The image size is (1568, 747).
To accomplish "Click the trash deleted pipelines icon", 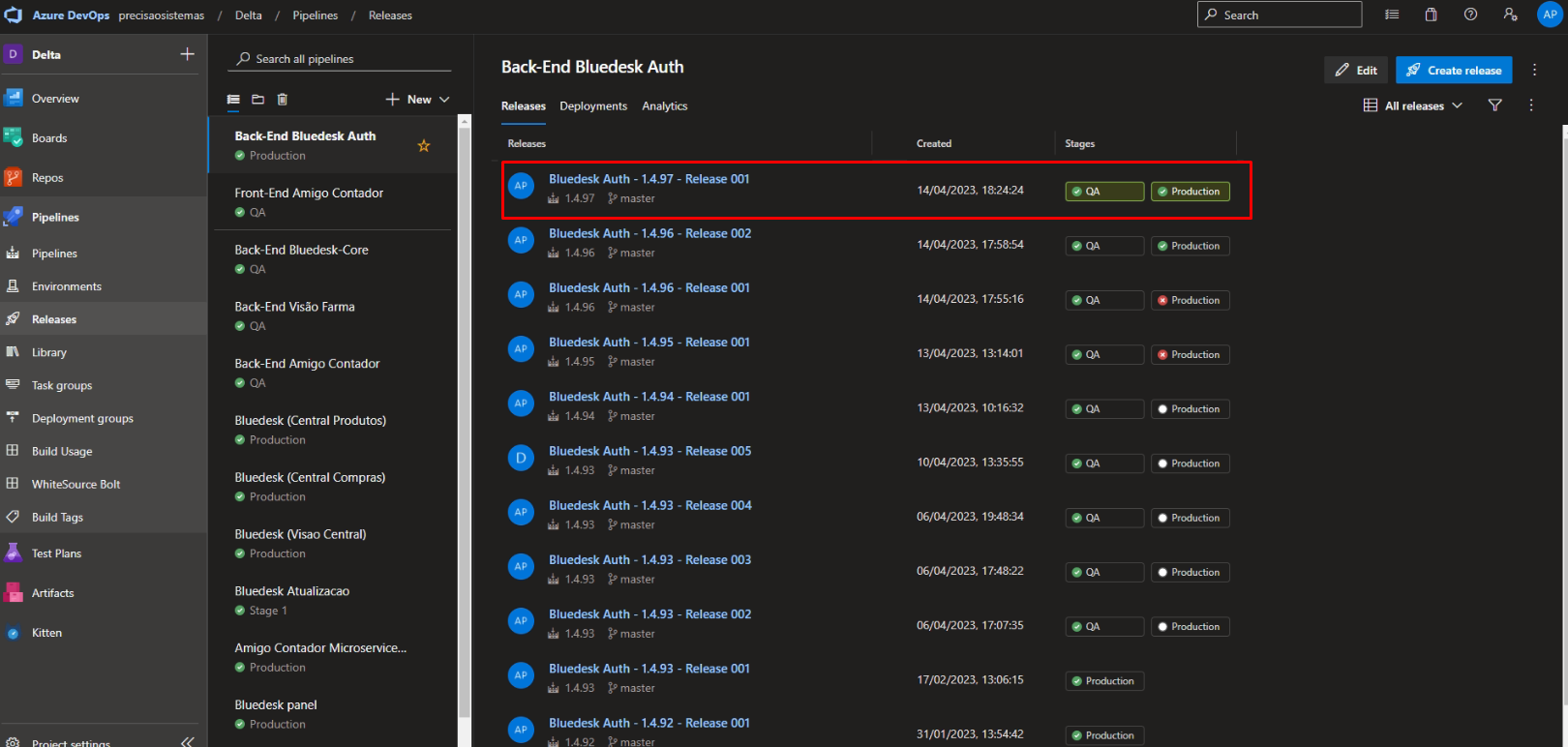I will [x=283, y=99].
